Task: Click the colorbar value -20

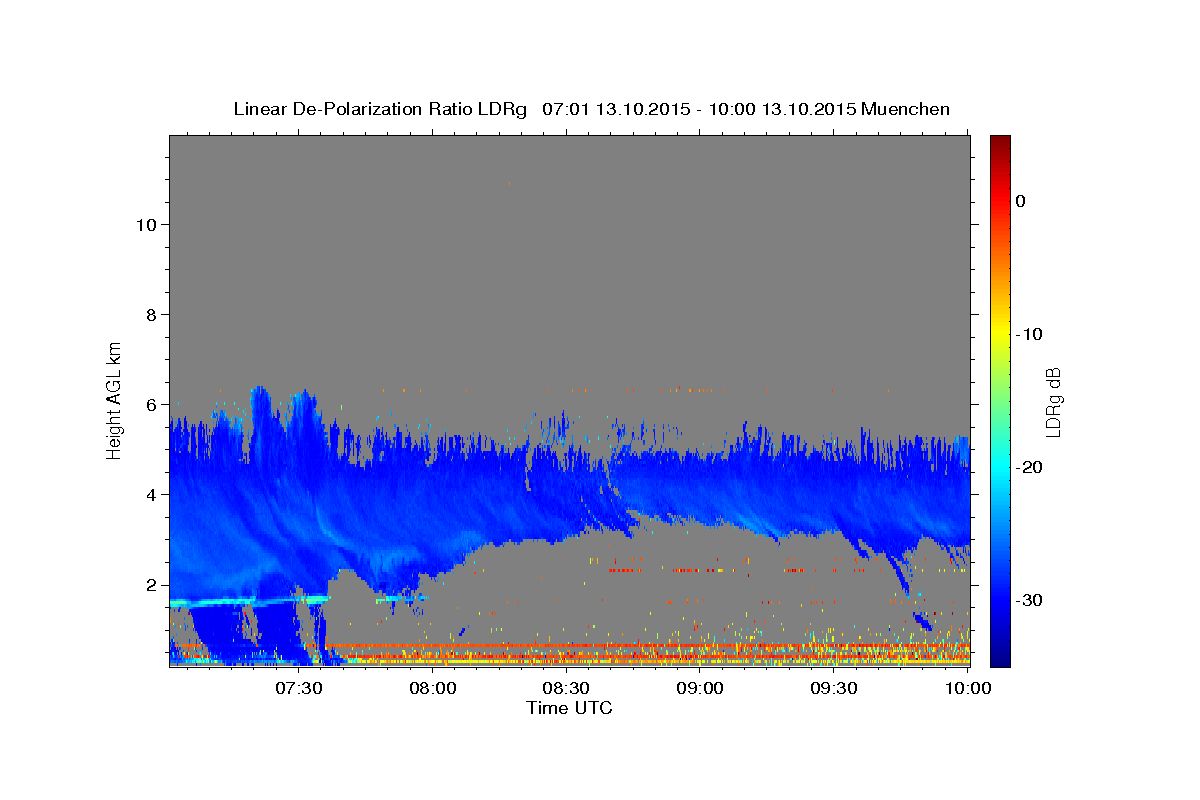Action: [x=1029, y=467]
